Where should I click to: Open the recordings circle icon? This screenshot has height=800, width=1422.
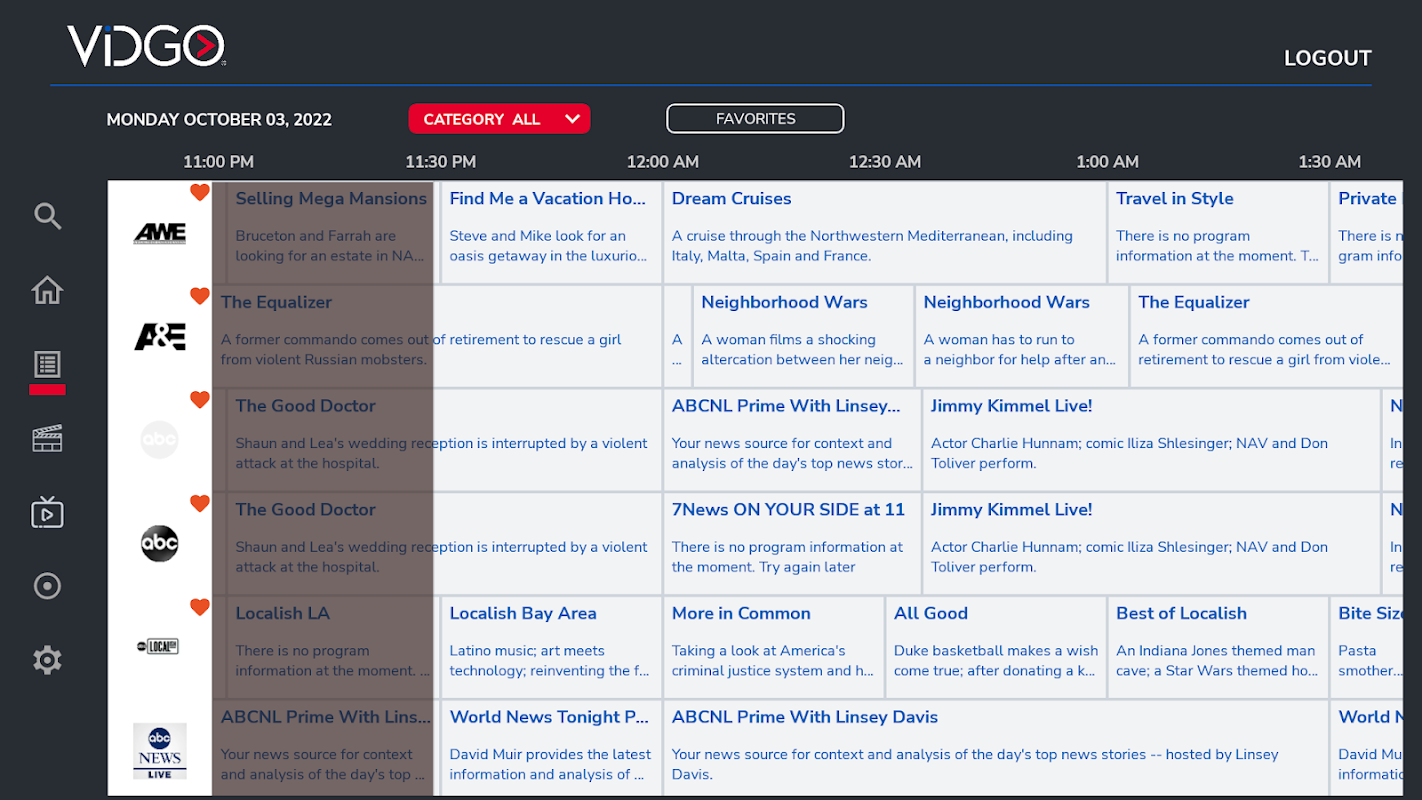point(47,586)
